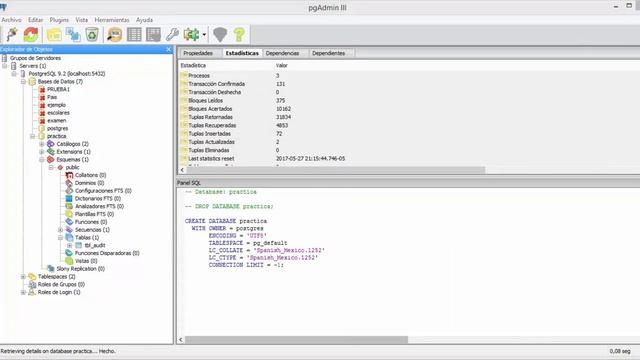Screen dimensions: 640x360
Task: Refresh the selected object via toolbar
Action: point(31,35)
